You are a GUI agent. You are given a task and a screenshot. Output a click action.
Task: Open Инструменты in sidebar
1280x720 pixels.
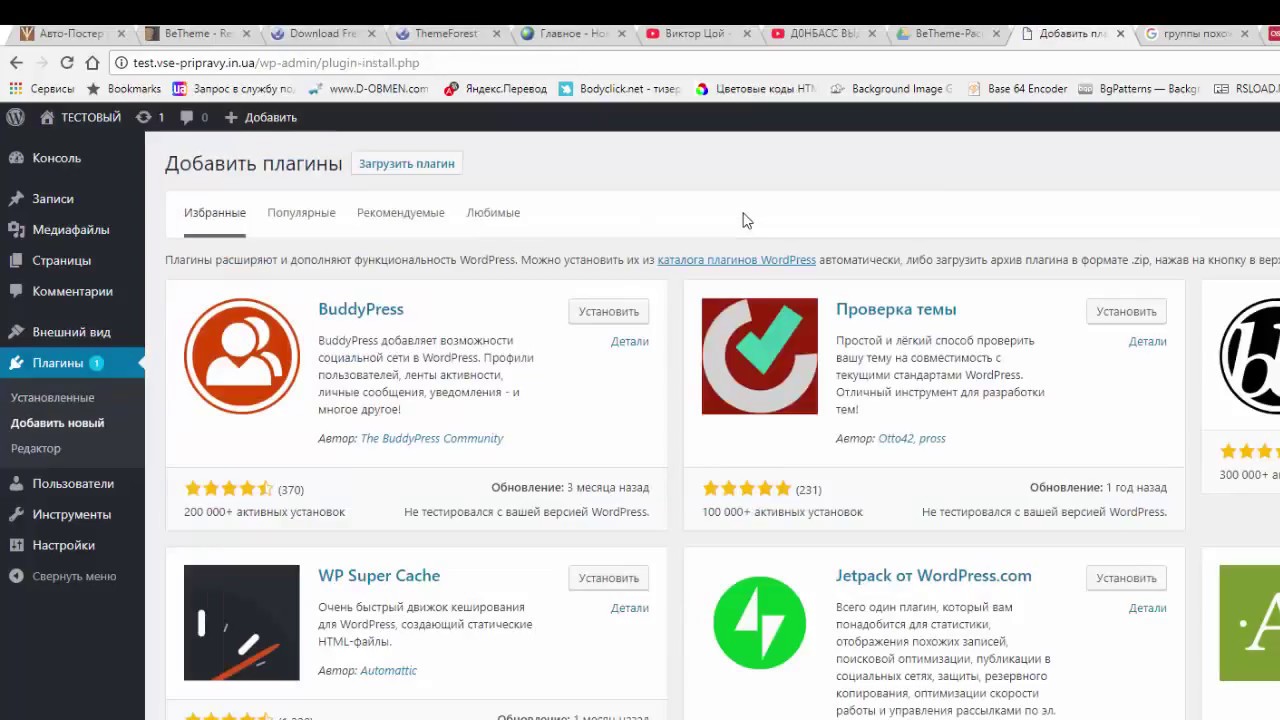click(x=72, y=515)
